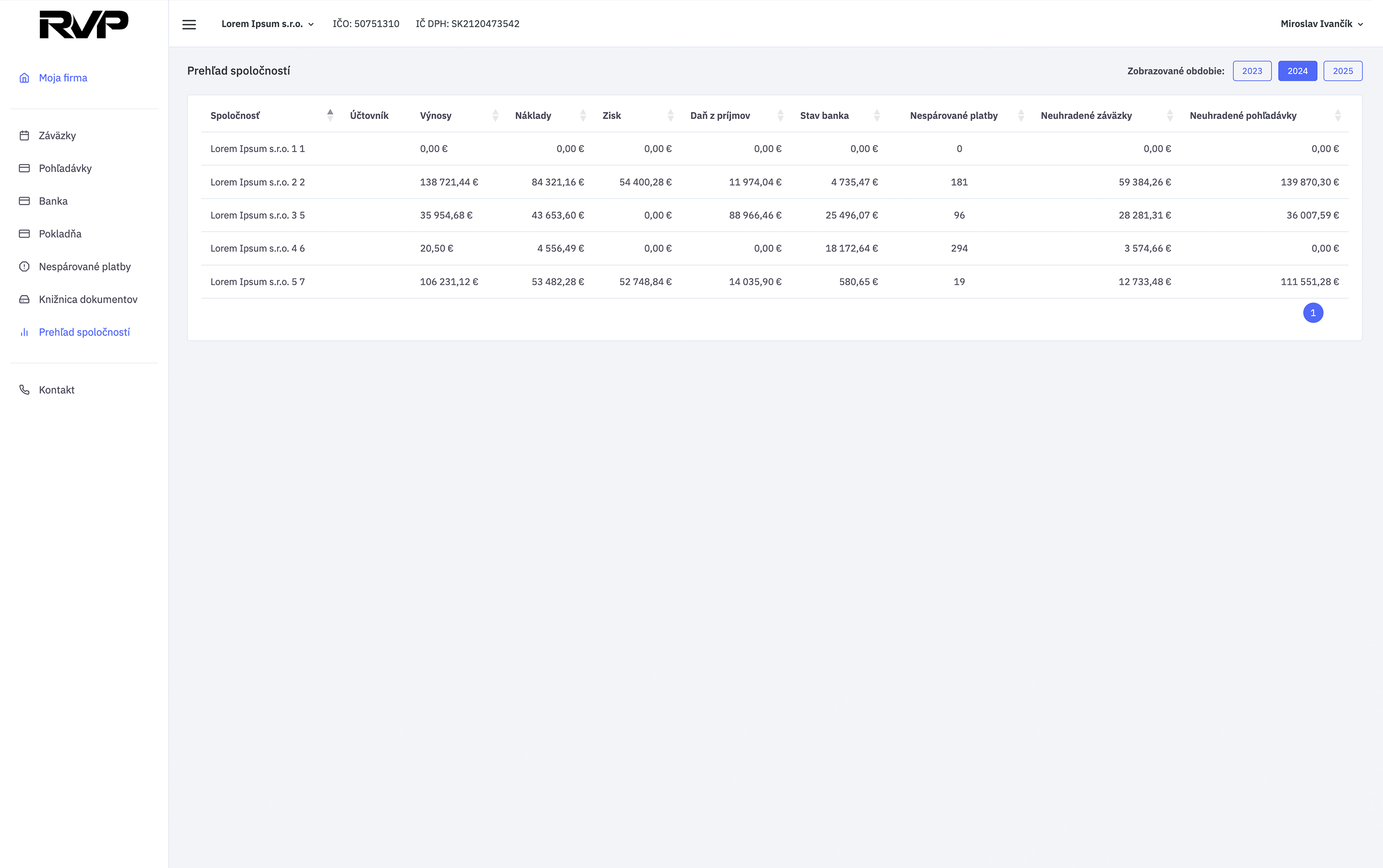
Task: Click IČO: 50751310 text
Action: click(366, 24)
